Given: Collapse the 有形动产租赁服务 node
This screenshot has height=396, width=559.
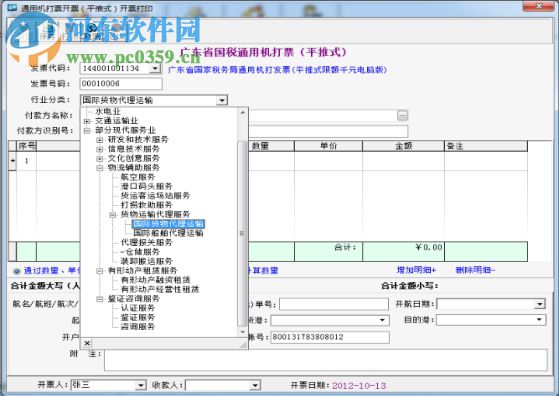Looking at the screenshot, I should 100,271.
